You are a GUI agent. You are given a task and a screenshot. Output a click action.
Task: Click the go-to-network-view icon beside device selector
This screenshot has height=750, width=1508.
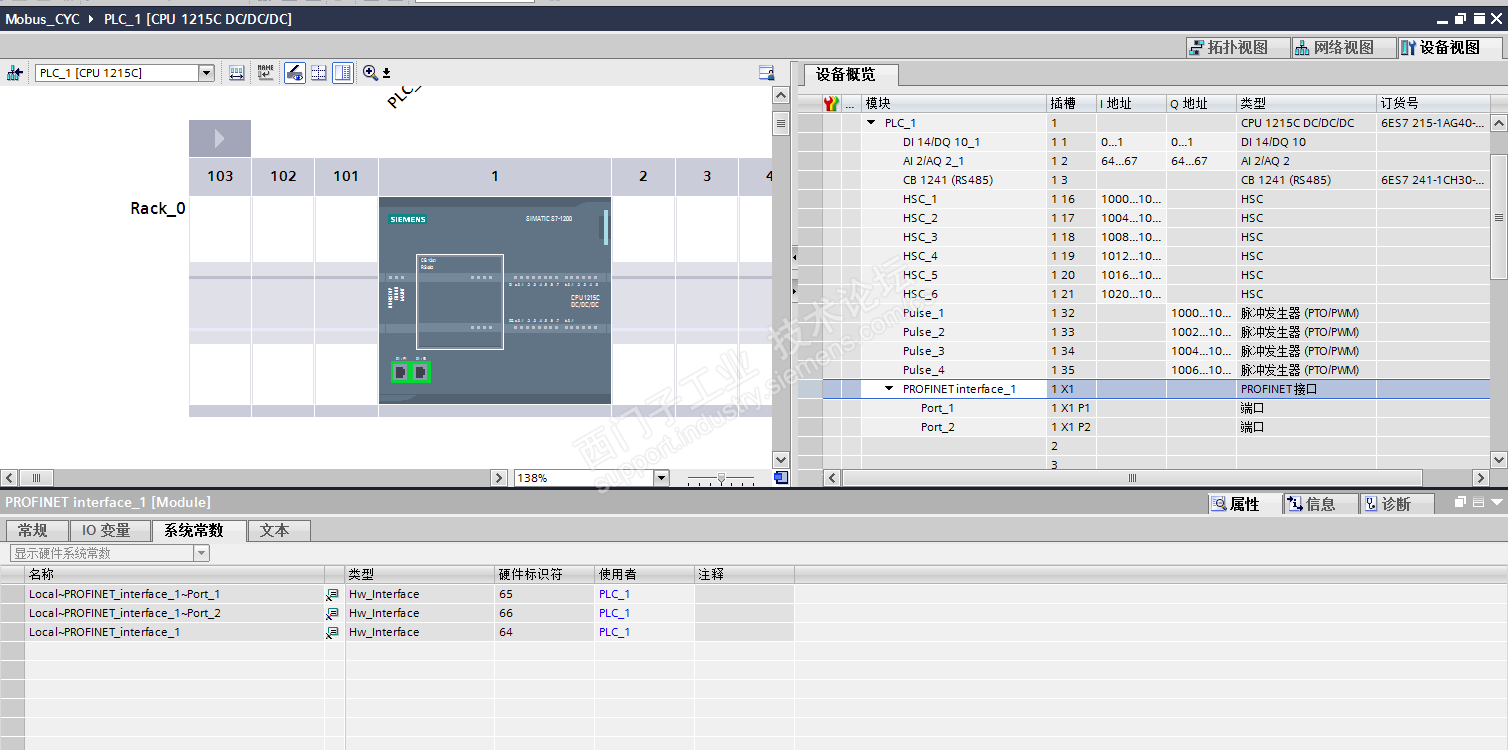(15, 73)
